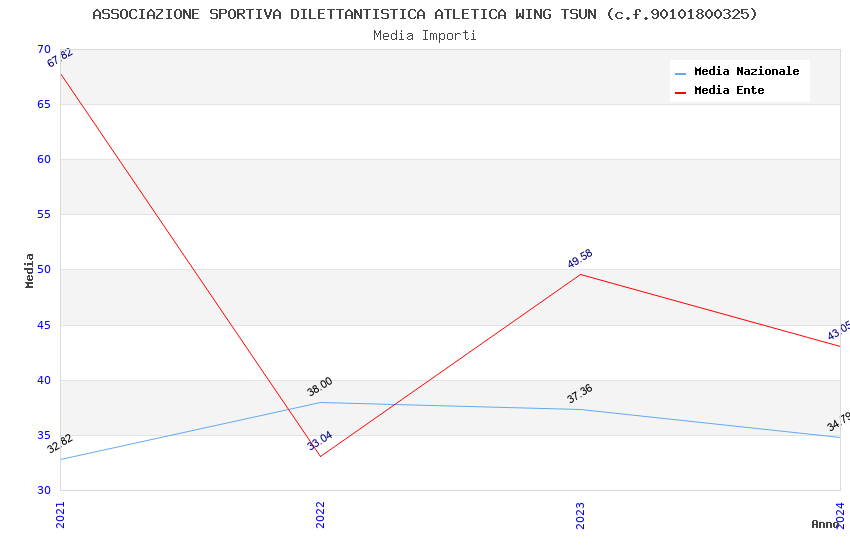The image size is (850, 550).
Task: Click the 37.36 national average label
Action: 580,394
